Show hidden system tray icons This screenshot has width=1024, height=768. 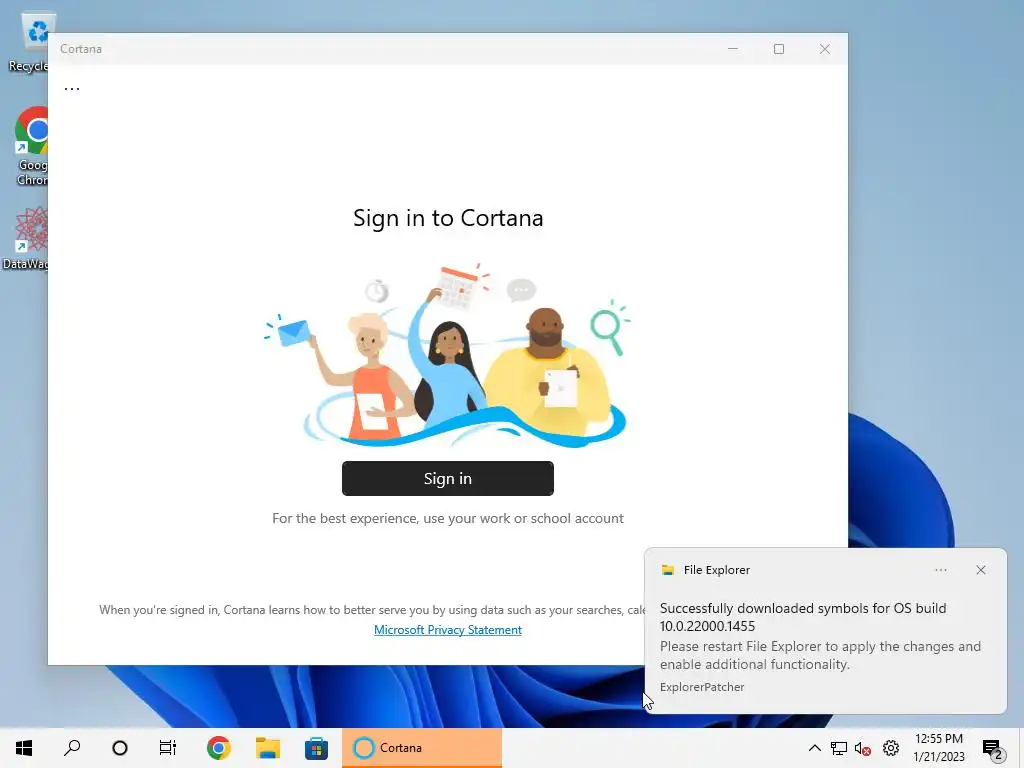click(x=814, y=748)
